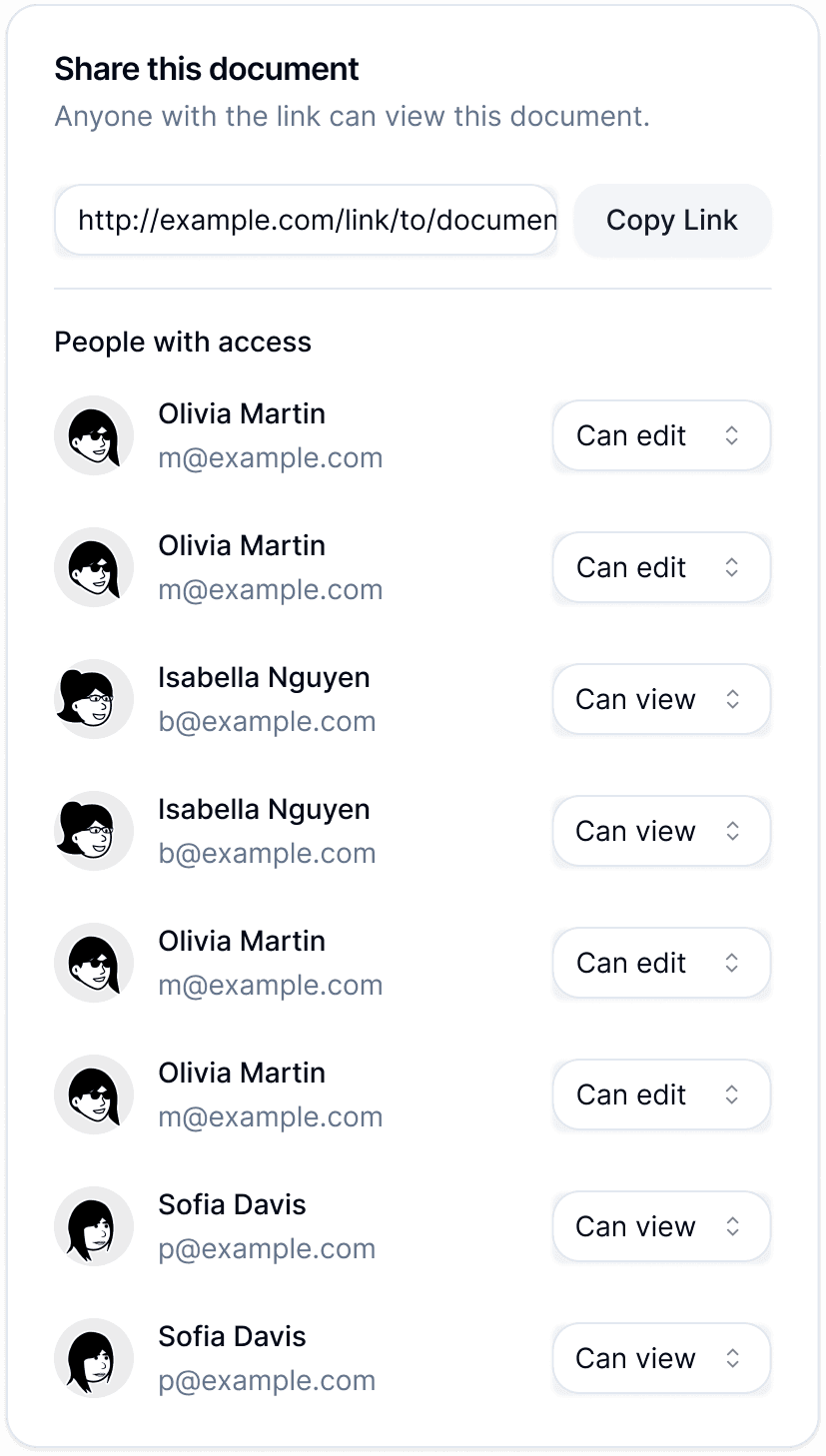
Task: Click the document link URL field
Action: pos(306,220)
